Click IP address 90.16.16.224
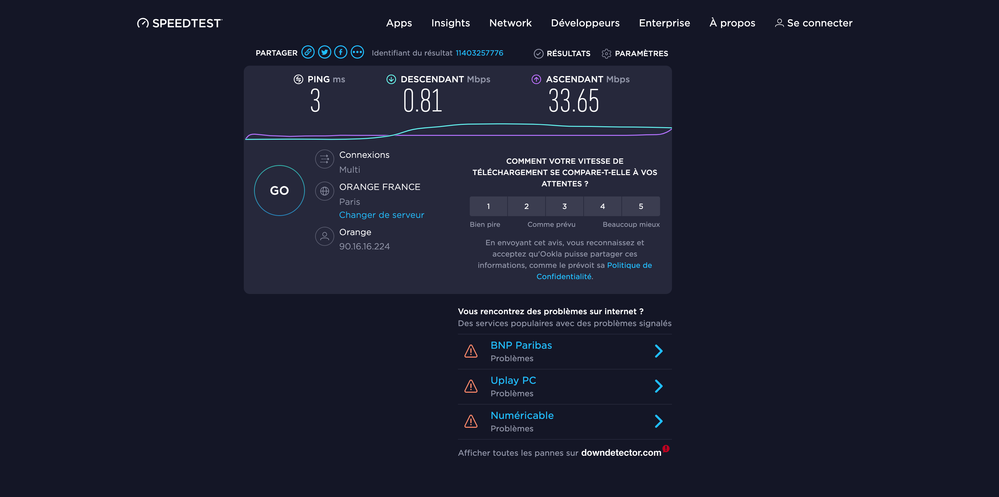999x497 pixels. click(364, 246)
